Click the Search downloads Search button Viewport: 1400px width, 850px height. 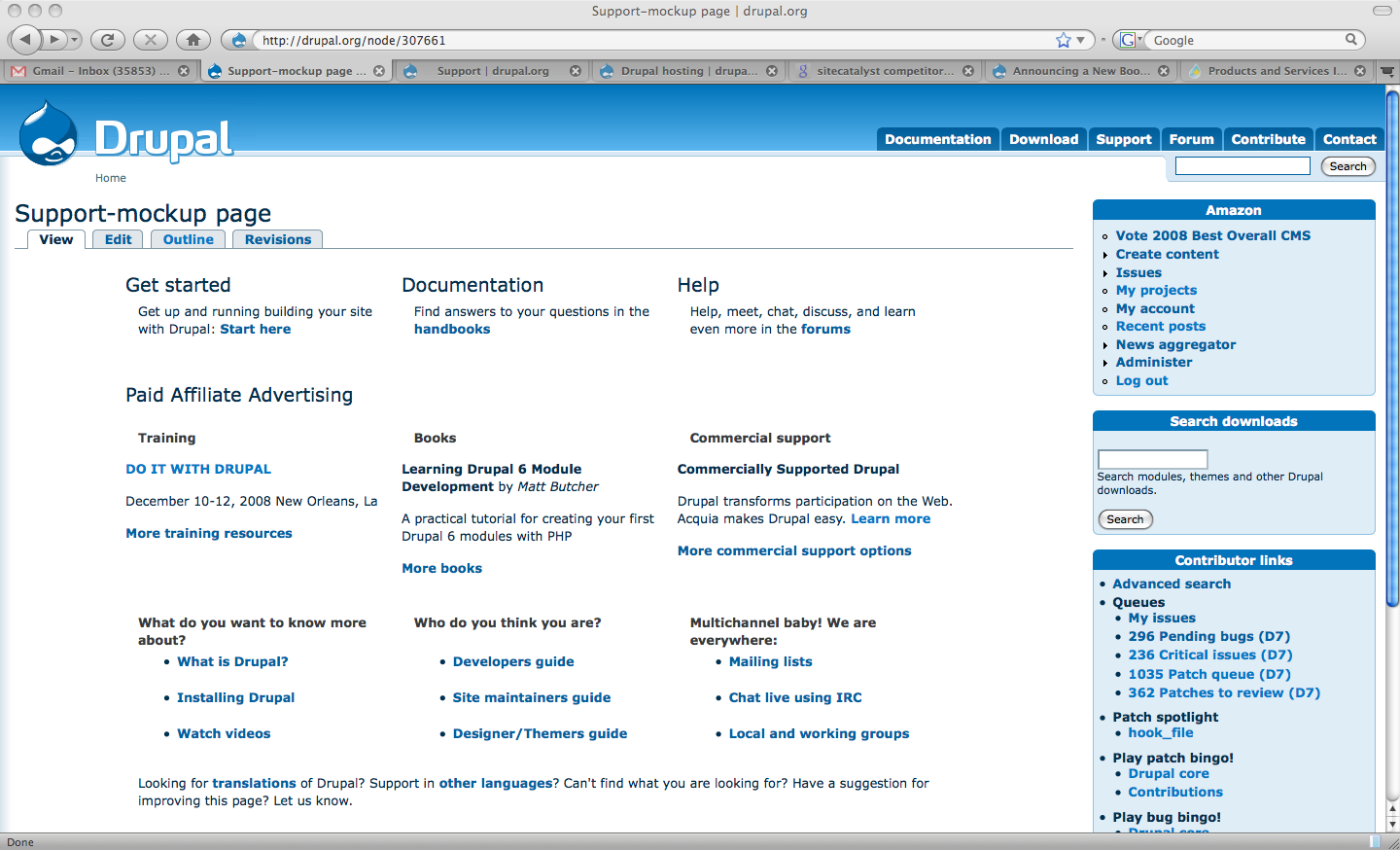click(x=1125, y=519)
